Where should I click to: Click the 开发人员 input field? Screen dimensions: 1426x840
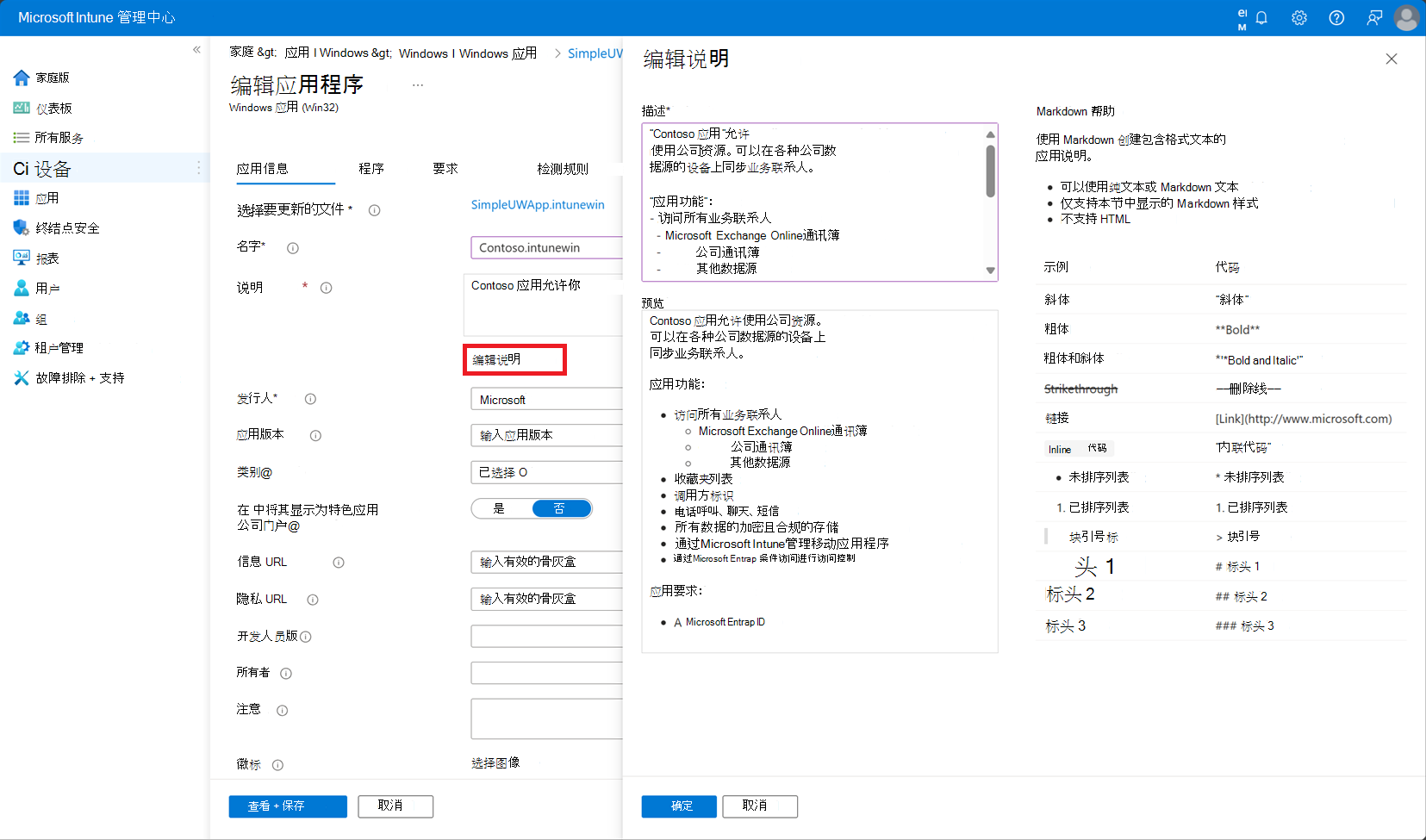tap(546, 636)
